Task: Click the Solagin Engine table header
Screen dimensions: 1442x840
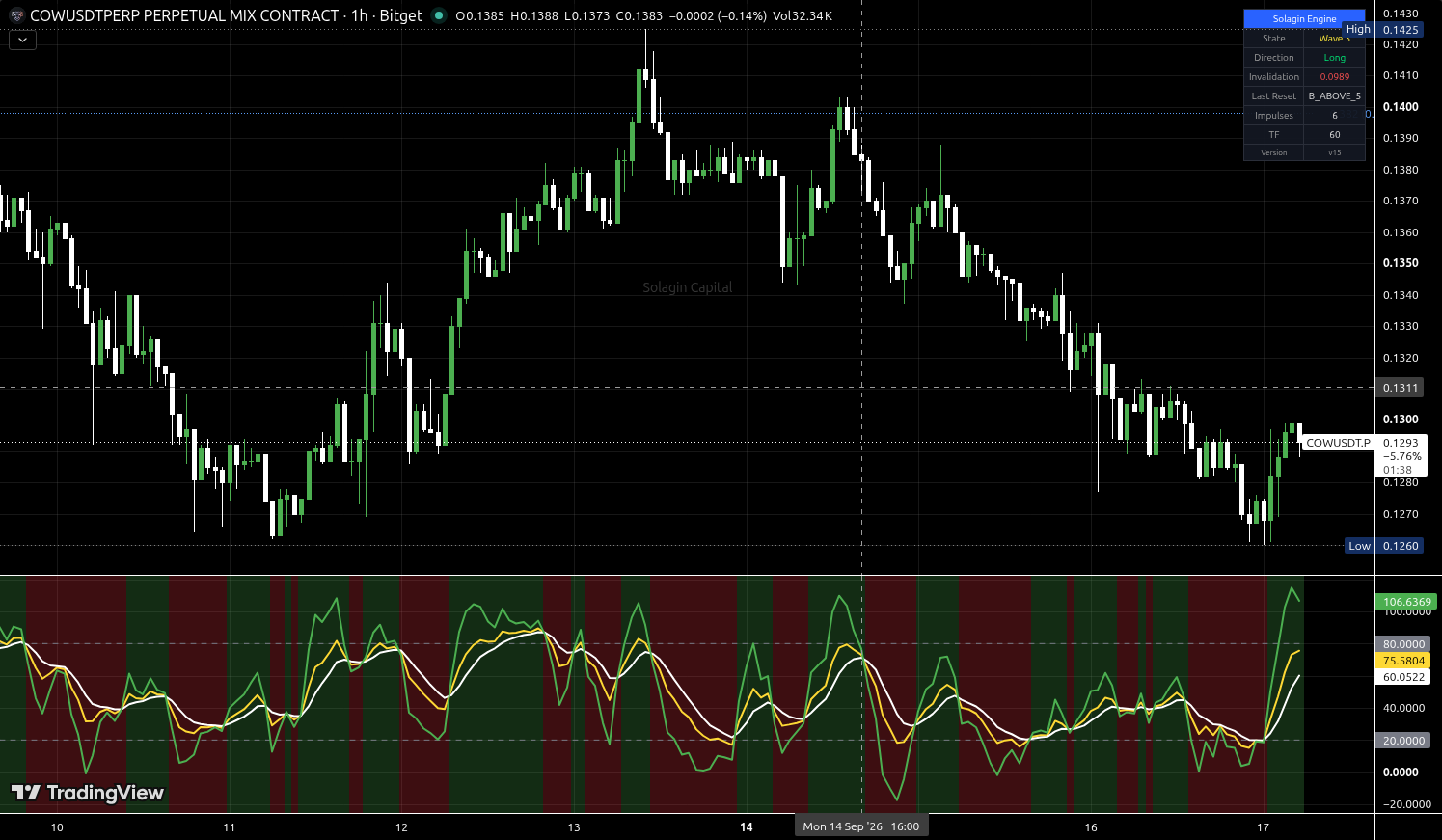Action: [1304, 19]
